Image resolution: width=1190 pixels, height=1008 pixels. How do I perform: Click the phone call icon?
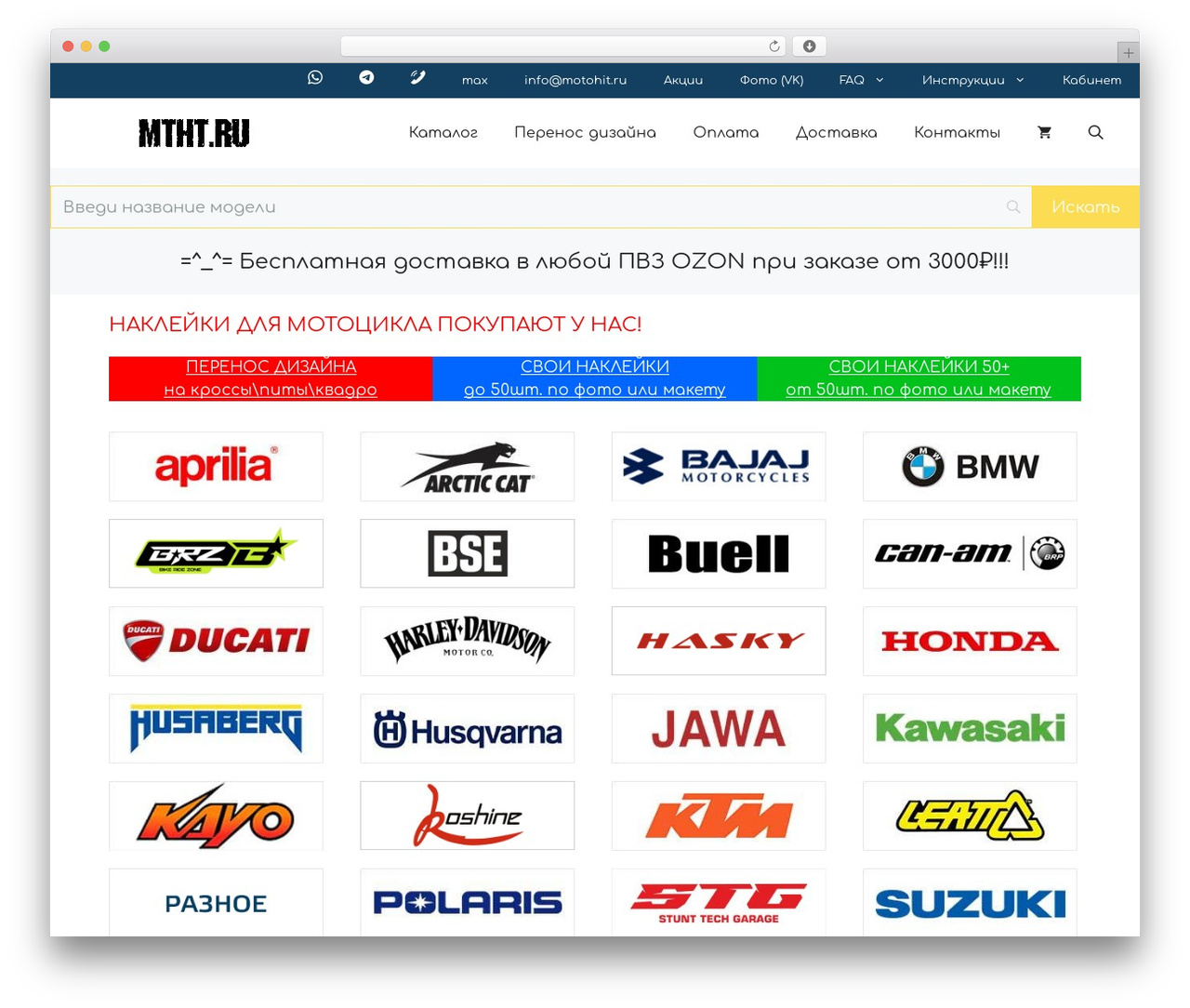[x=417, y=78]
